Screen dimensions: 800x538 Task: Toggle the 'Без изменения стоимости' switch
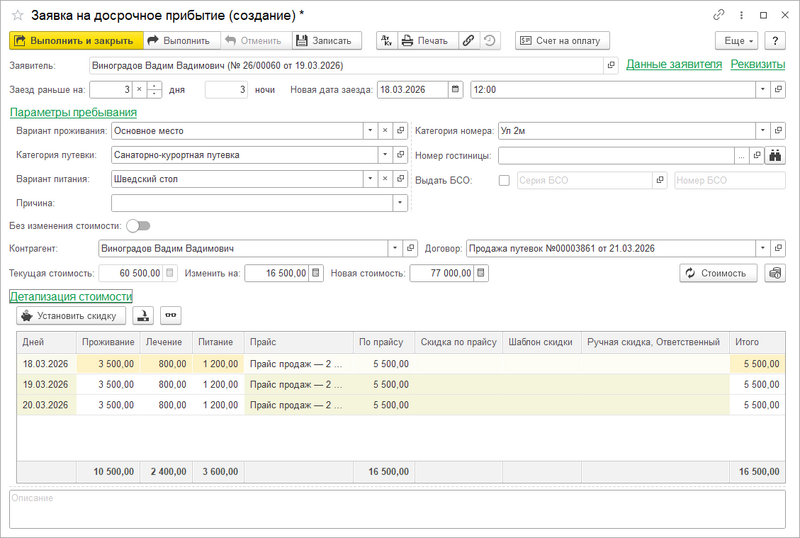point(138,226)
